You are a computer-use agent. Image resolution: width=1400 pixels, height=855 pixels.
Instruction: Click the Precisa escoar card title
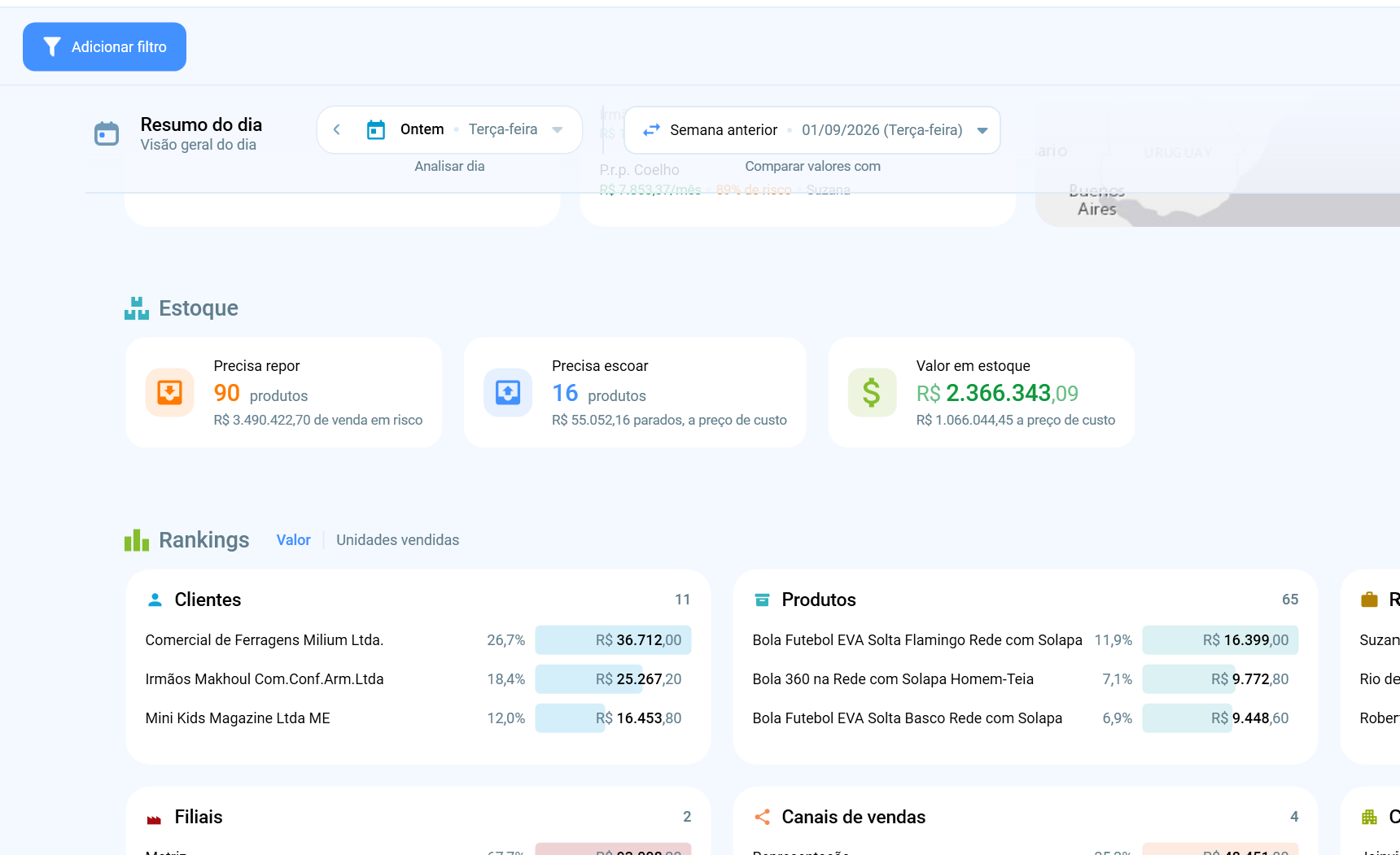[x=600, y=366]
